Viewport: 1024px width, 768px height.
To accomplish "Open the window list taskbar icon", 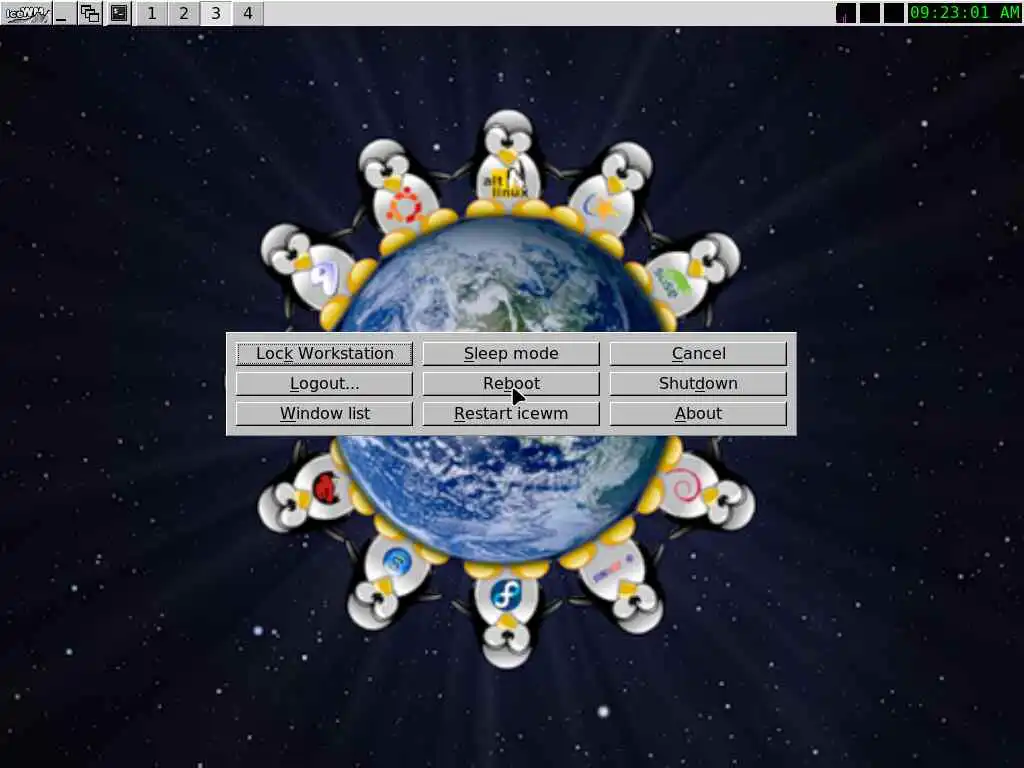I will click(90, 13).
